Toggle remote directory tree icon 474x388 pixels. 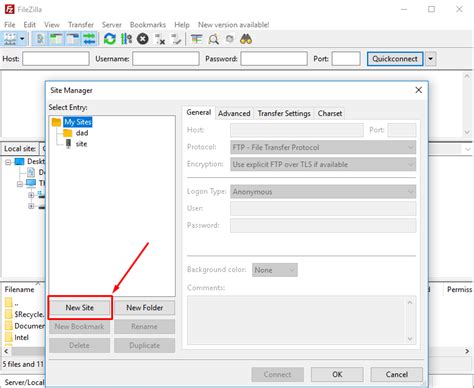[x=73, y=39]
